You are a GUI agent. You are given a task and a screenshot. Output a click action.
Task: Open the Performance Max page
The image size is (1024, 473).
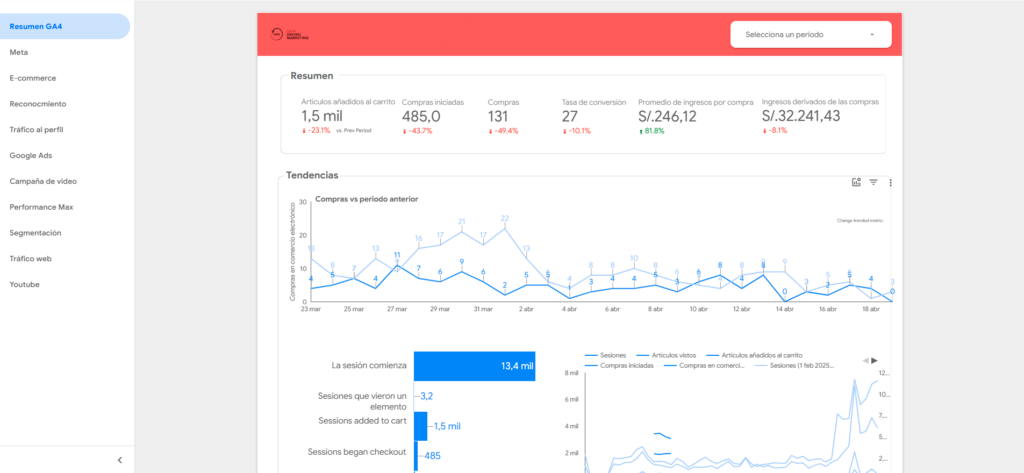[42, 207]
